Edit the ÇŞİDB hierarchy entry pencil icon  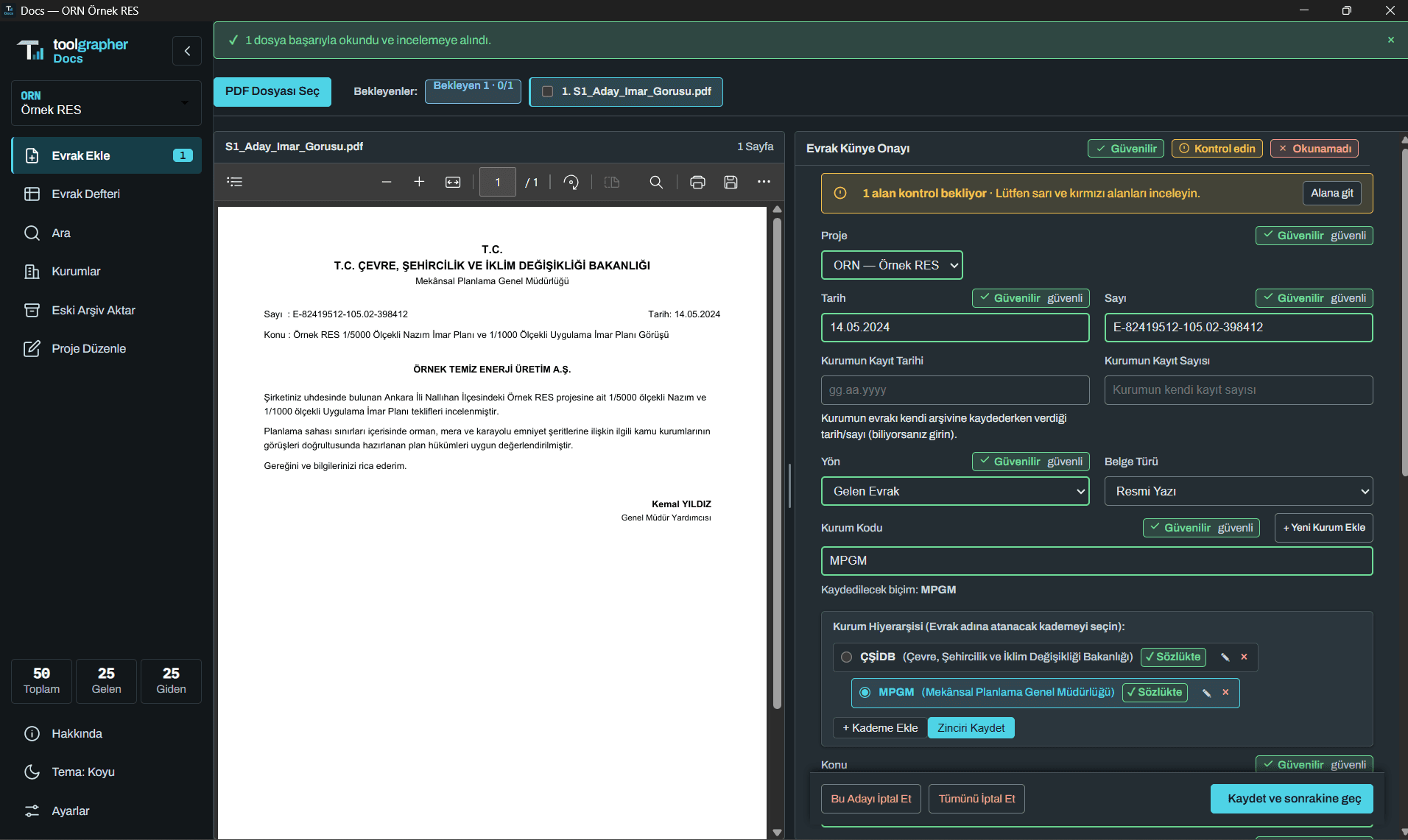pyautogui.click(x=1225, y=657)
